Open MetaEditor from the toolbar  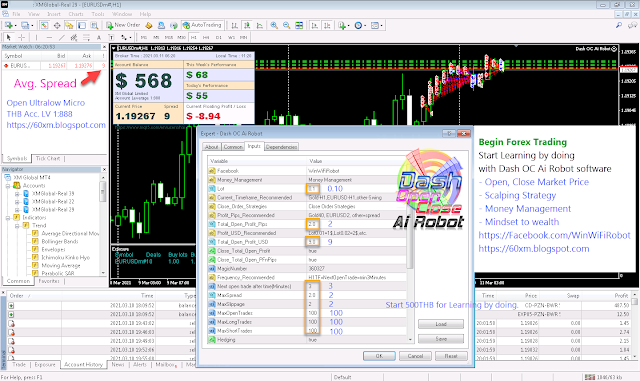(149, 25)
